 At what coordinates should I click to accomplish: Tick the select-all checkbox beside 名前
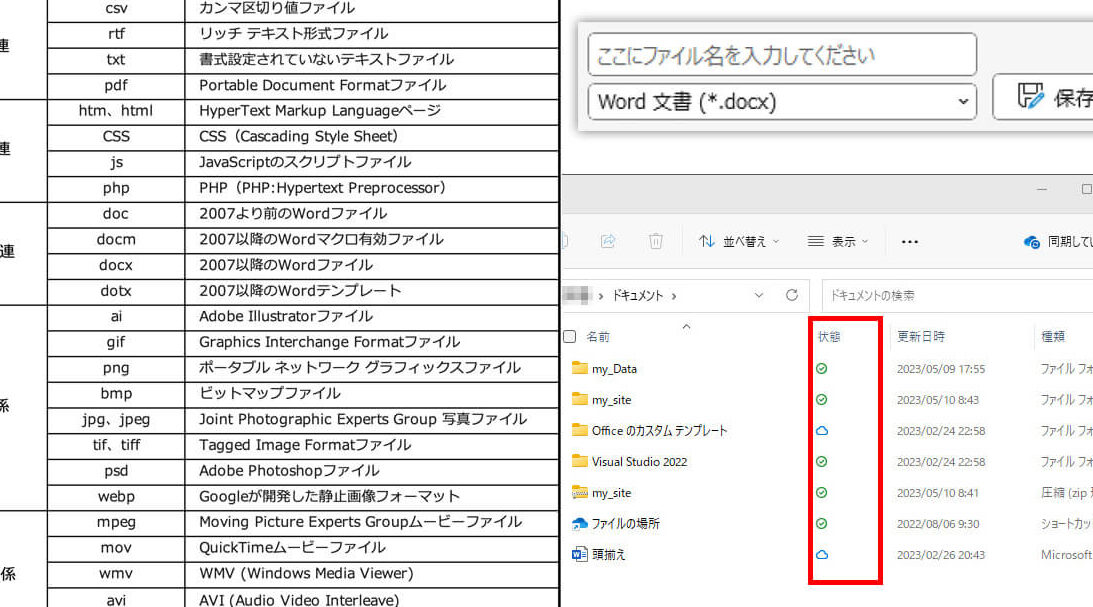tap(570, 337)
